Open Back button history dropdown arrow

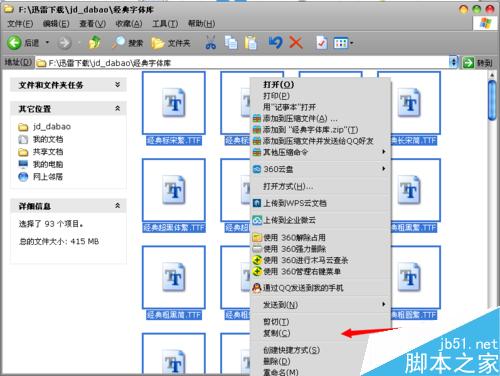[x=47, y=43]
